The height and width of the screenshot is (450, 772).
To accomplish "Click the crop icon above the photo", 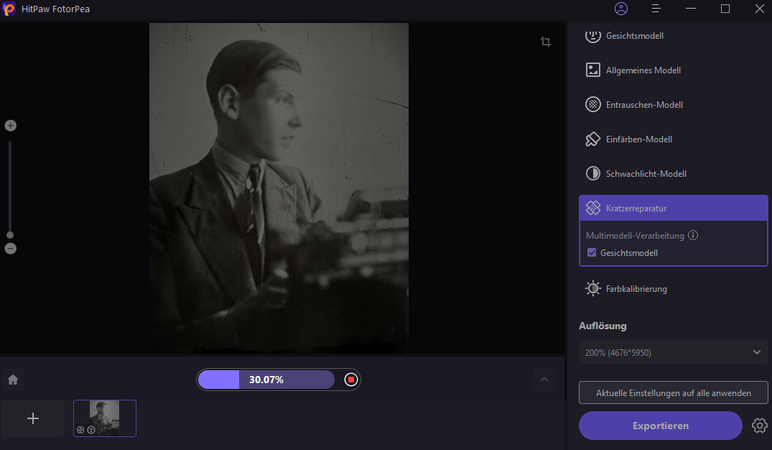I will tap(545, 42).
